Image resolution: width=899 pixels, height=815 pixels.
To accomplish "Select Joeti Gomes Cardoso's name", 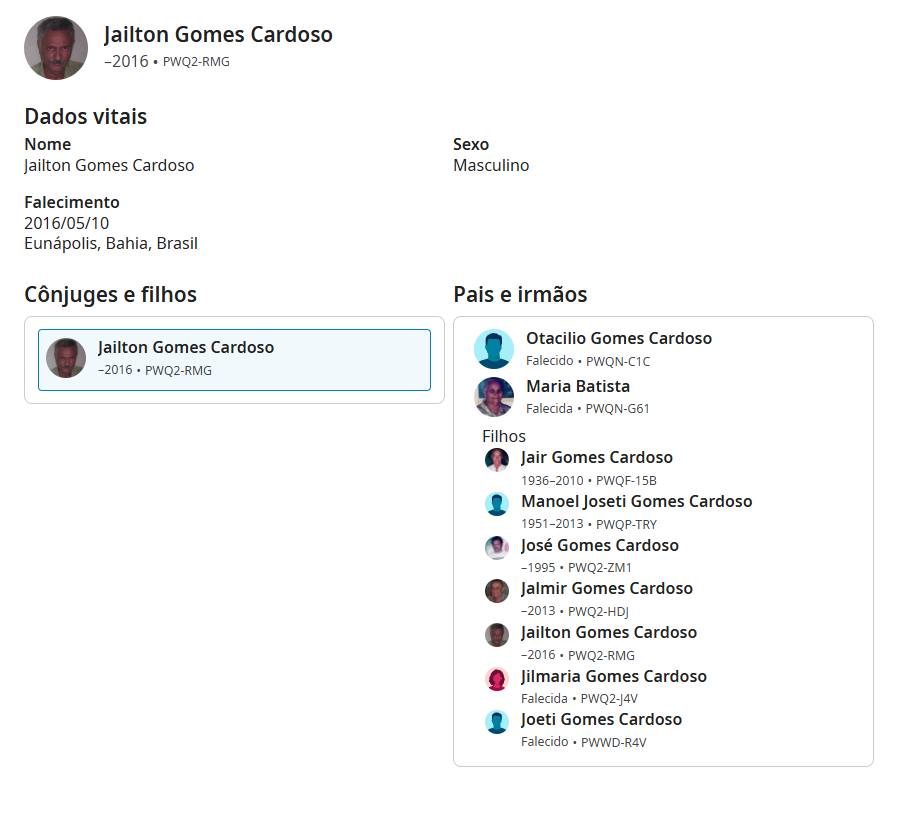I will coord(601,719).
